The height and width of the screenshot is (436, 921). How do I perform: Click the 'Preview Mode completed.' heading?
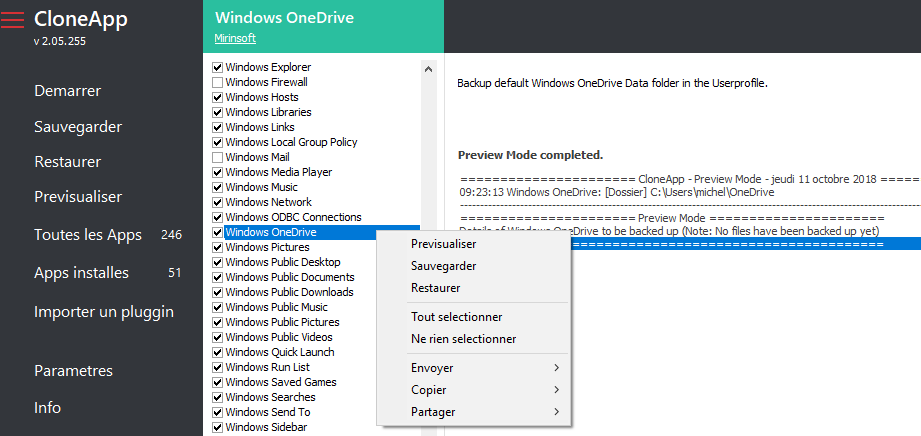(530, 156)
